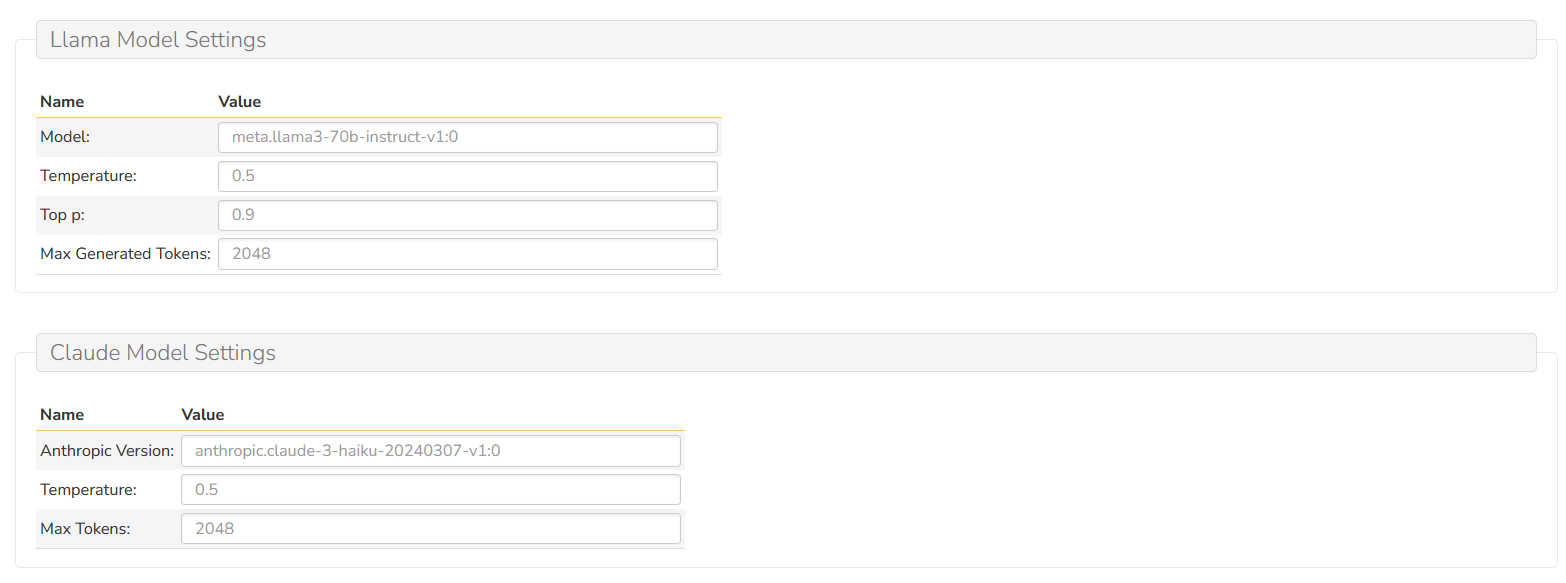This screenshot has height=583, width=1566.
Task: Click the "Top p:" row label
Action: click(x=62, y=215)
